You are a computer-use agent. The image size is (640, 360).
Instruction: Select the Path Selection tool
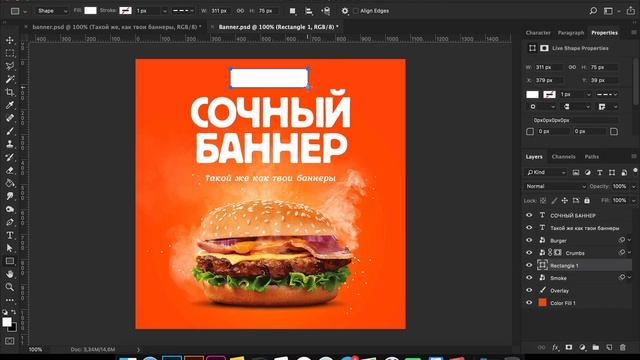click(10, 248)
